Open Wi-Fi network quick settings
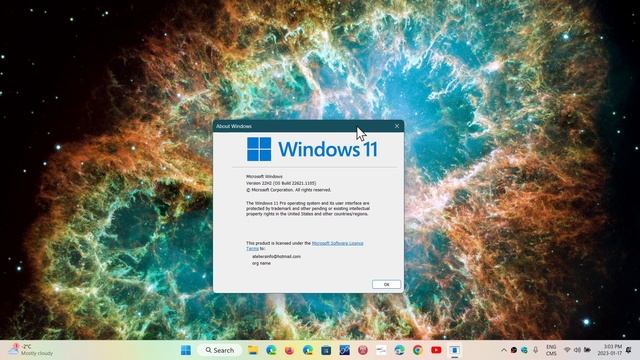Viewport: 640px width, 360px height. tap(567, 350)
